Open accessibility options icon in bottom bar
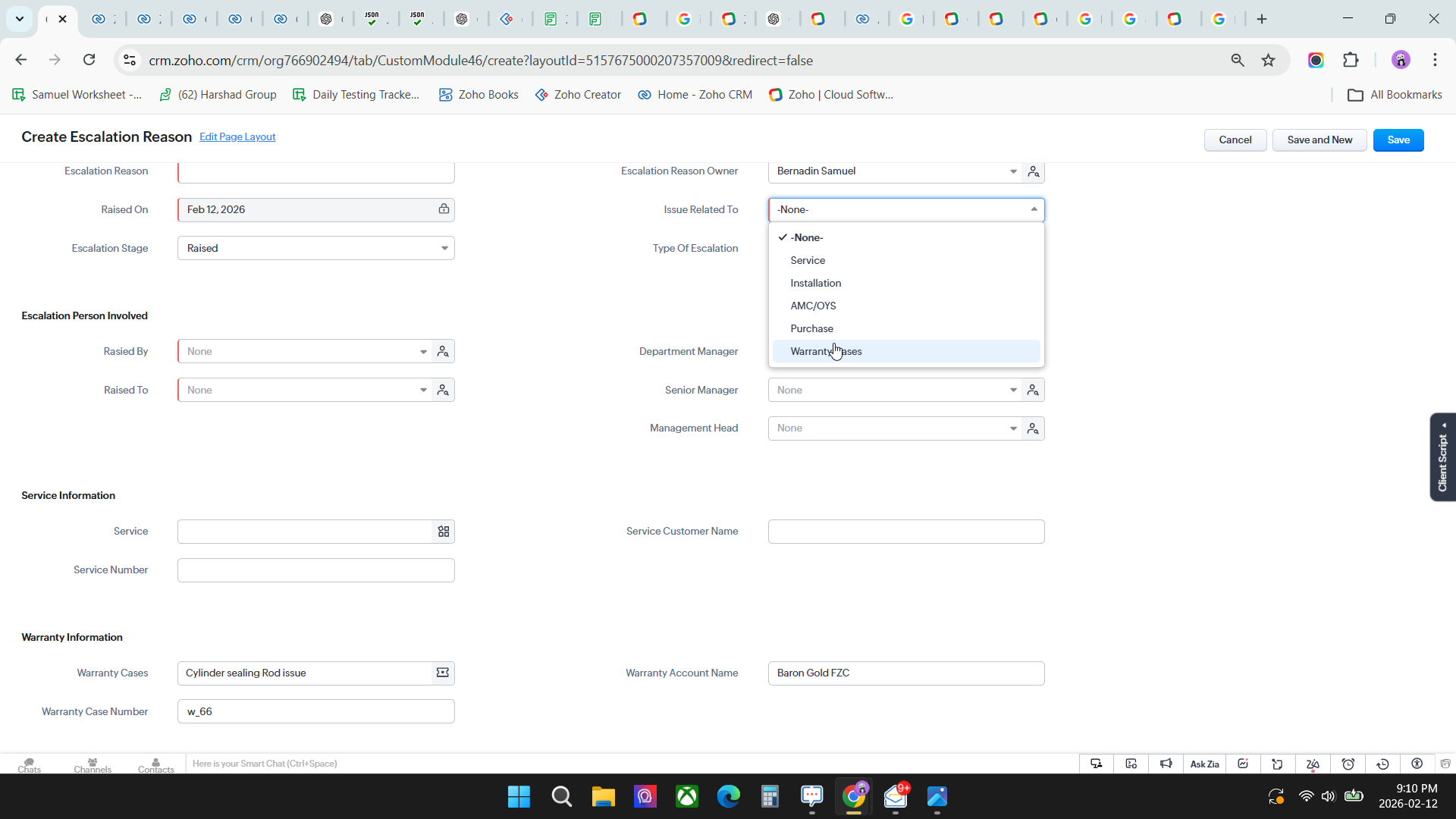 click(x=1417, y=764)
